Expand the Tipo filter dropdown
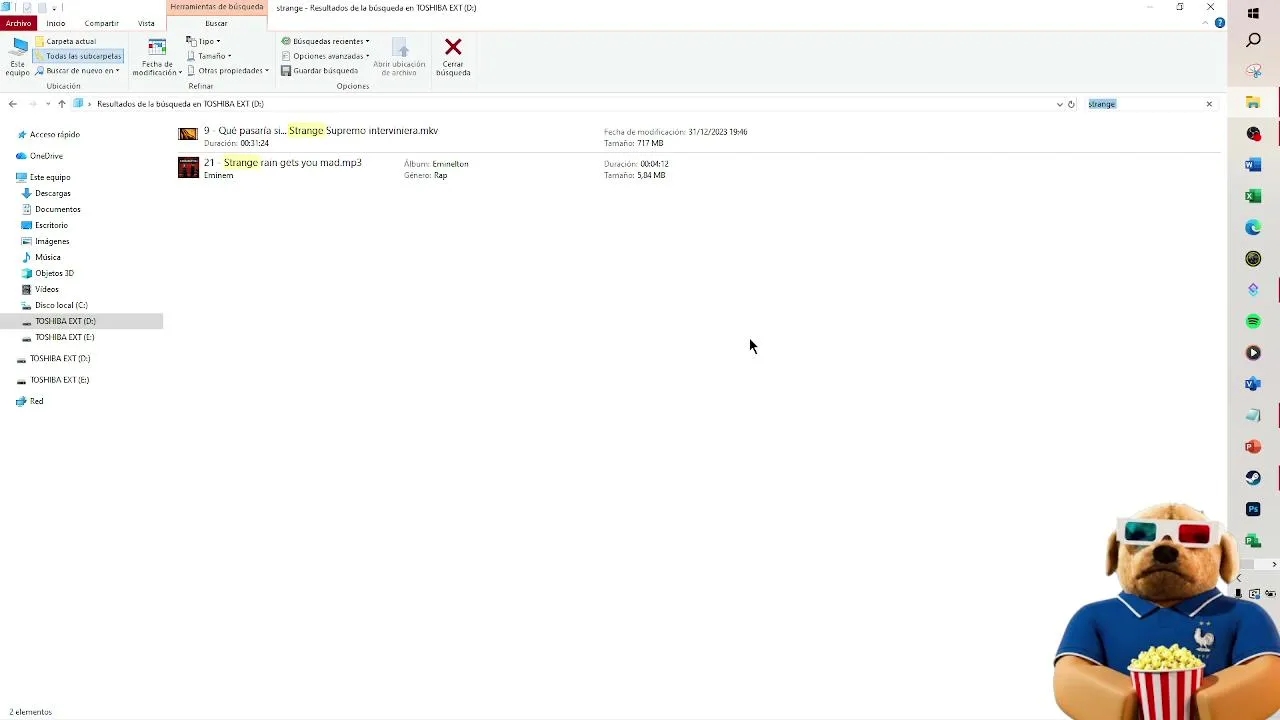The width and height of the screenshot is (1280, 720). [203, 42]
